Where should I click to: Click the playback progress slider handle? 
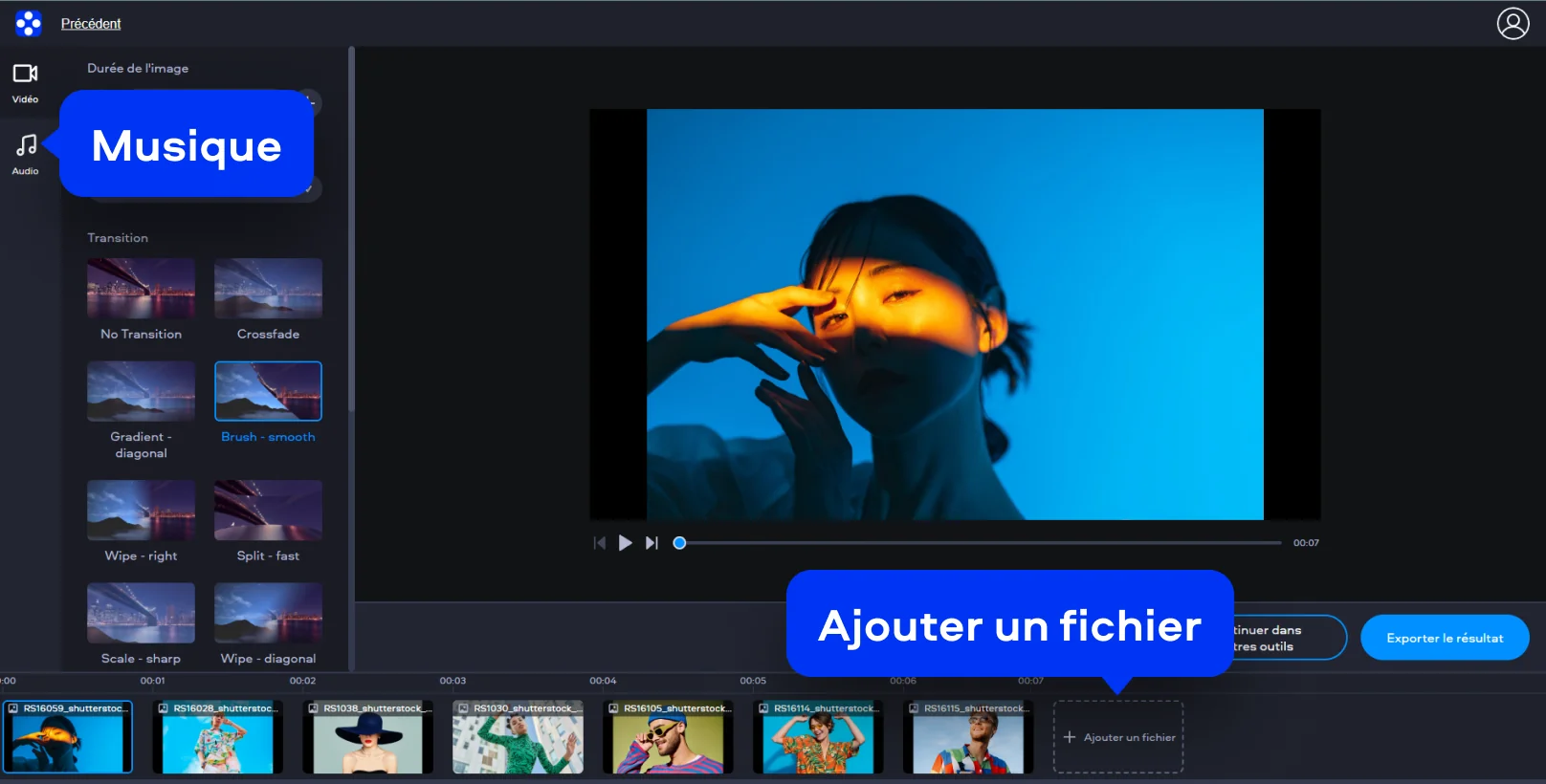tap(679, 543)
